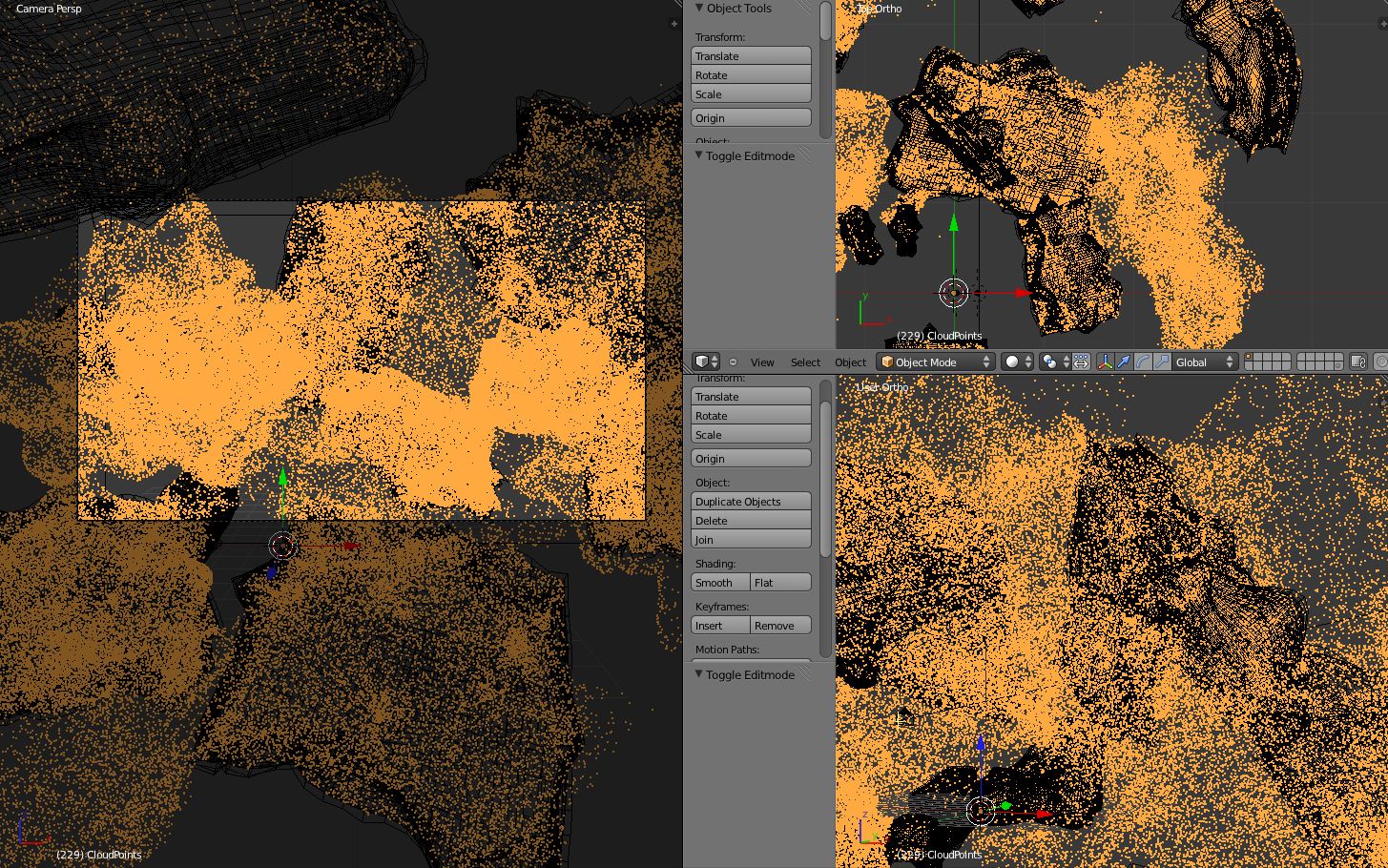Open the Object Mode dropdown
This screenshot has width=1388, height=868.
point(935,362)
